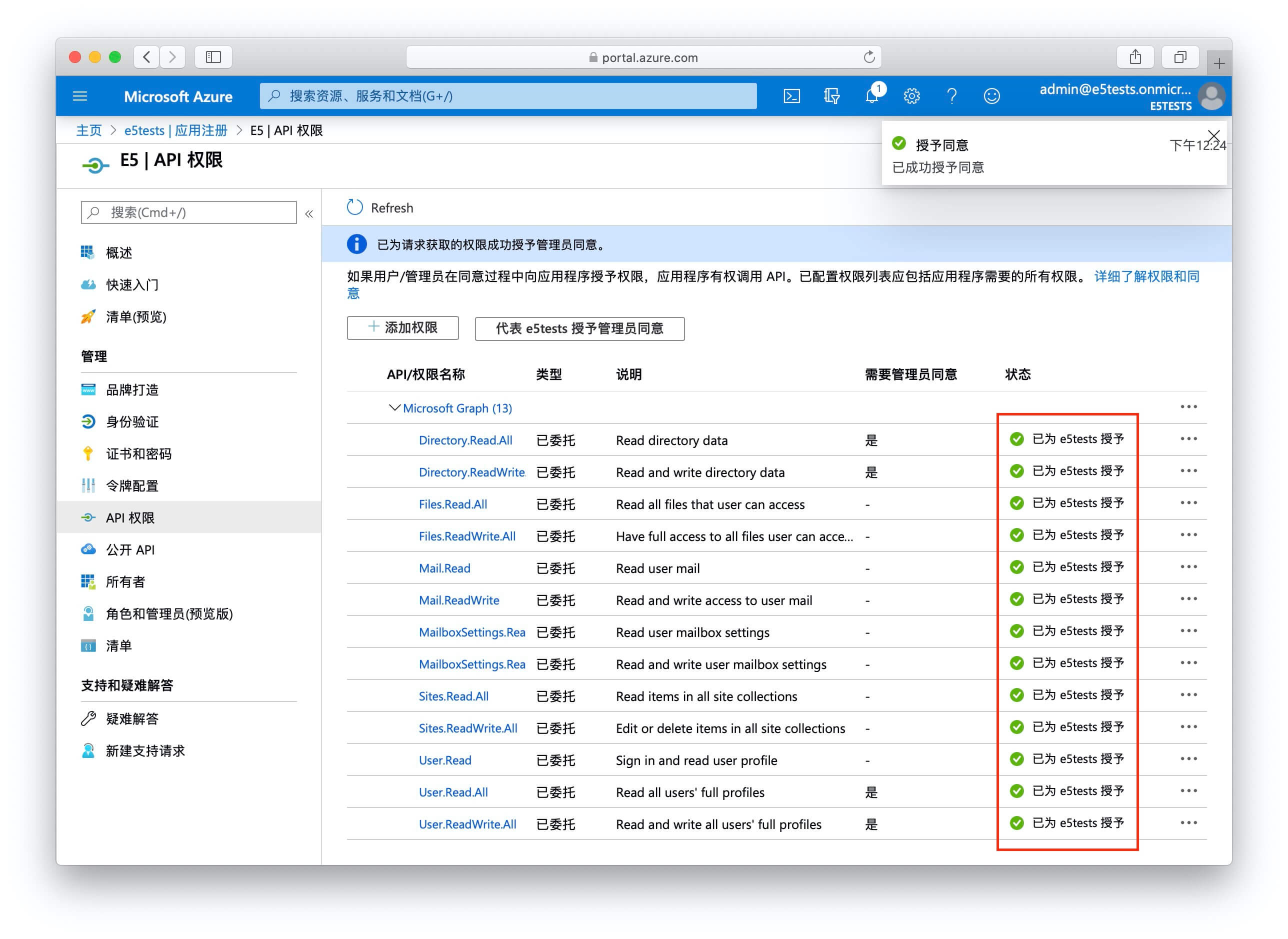Open Cloud Shell from the top bar
The width and height of the screenshot is (1288, 939).
791,96
